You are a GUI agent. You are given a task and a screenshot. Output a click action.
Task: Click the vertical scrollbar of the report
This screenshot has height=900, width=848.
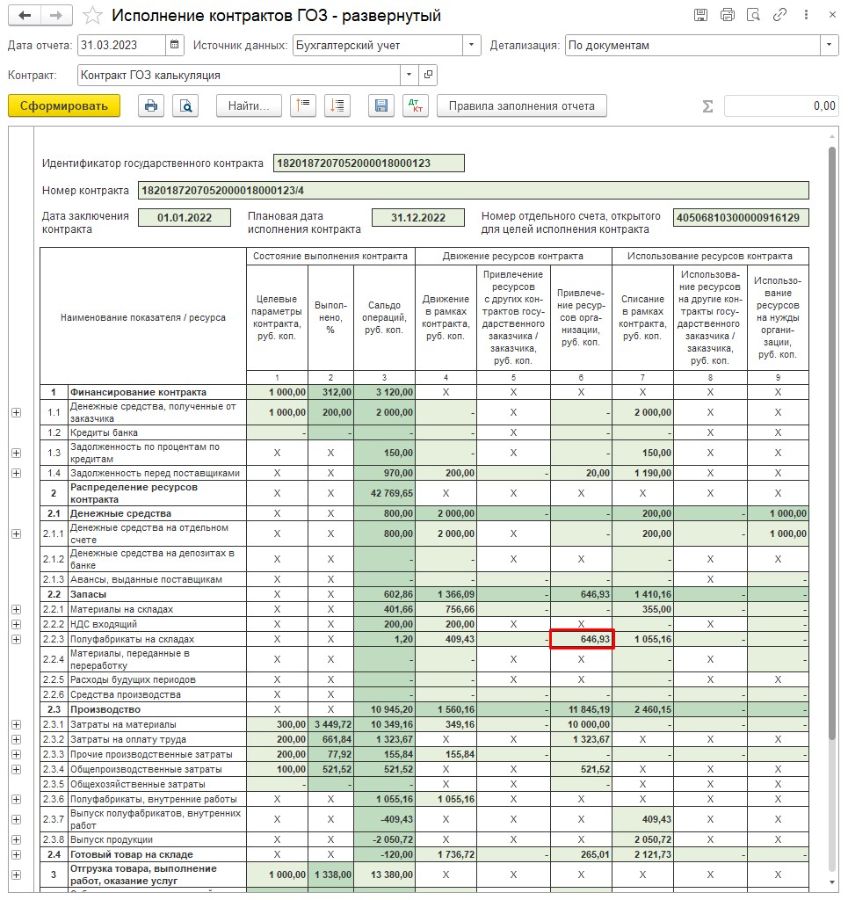pos(832,442)
